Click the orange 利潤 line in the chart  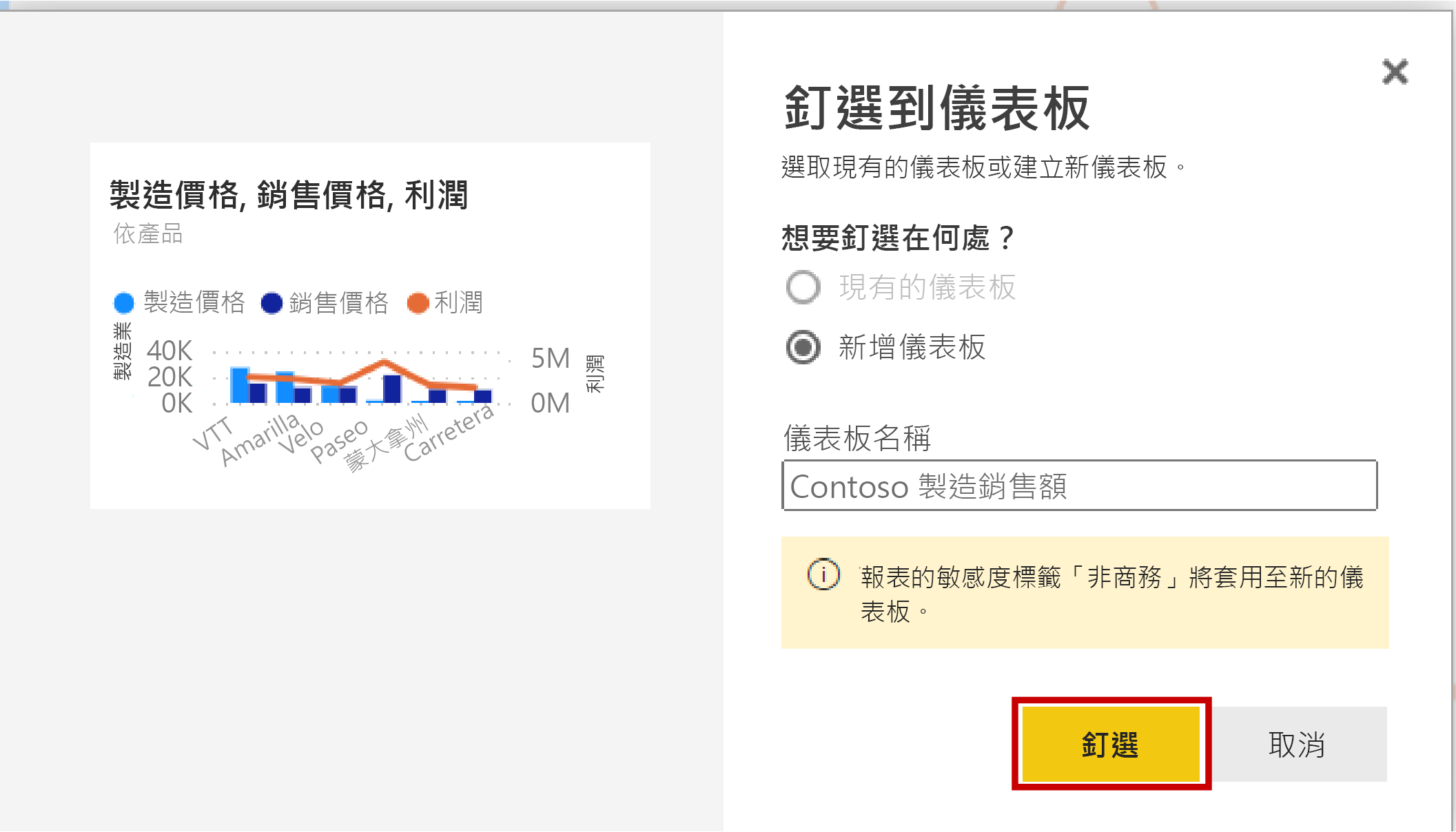(383, 362)
